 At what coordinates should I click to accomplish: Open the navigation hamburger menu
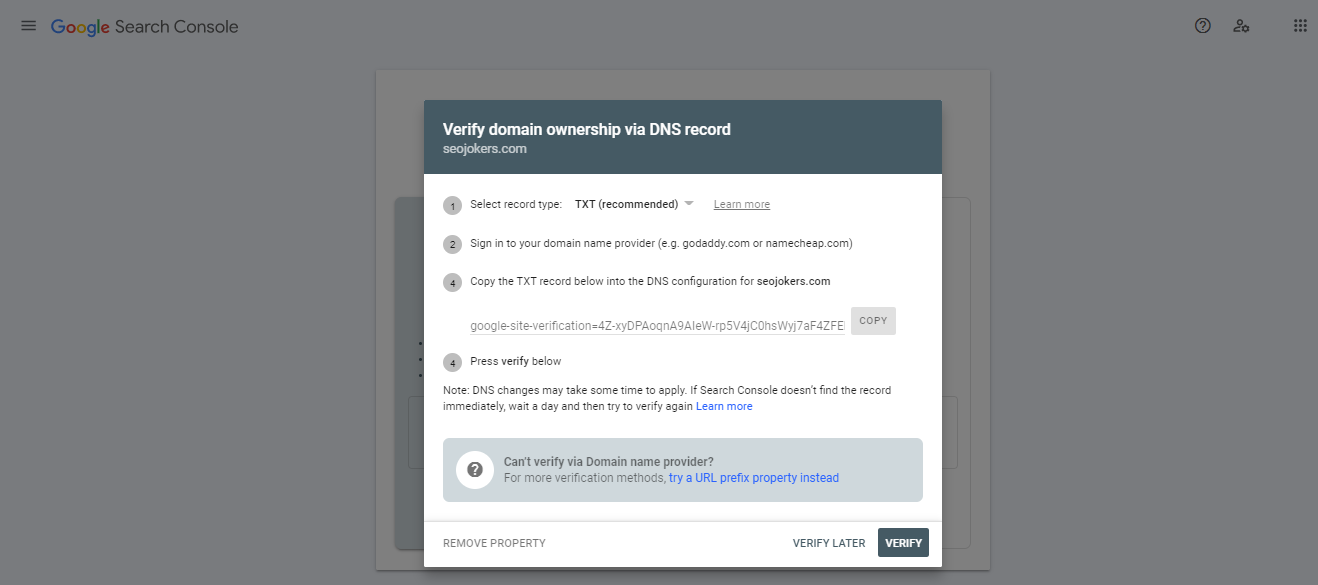28,26
